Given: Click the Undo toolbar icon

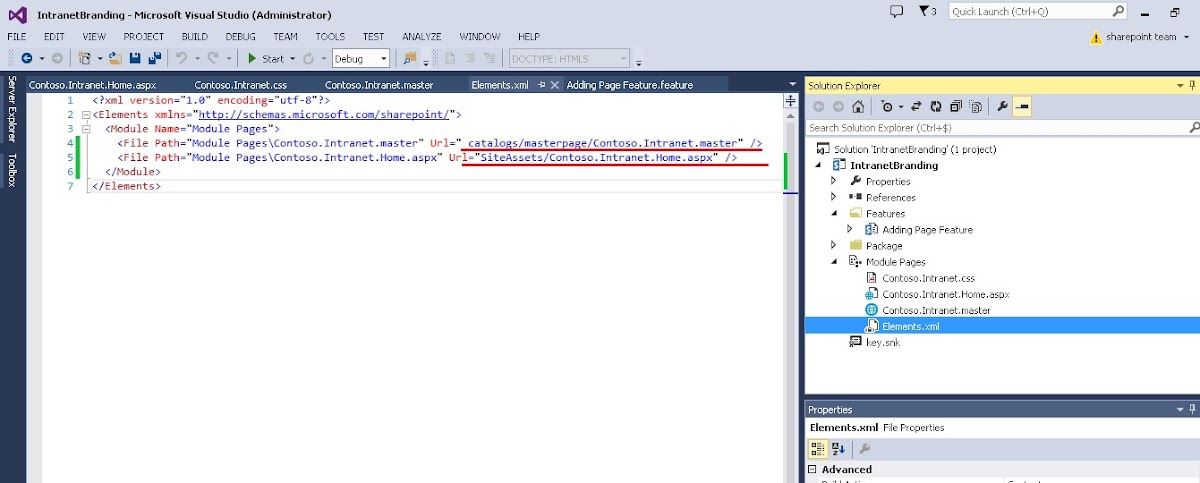Looking at the screenshot, I should coord(182,59).
